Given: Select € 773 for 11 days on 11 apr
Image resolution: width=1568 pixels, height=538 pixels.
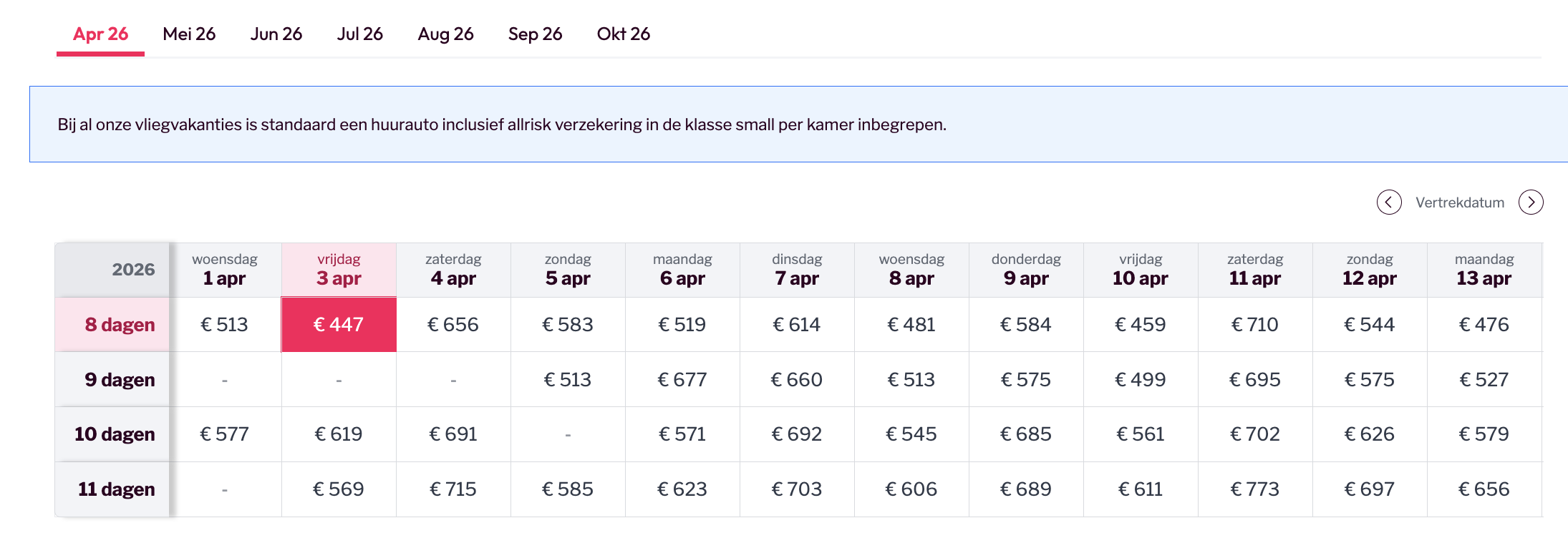Looking at the screenshot, I should (x=1255, y=489).
